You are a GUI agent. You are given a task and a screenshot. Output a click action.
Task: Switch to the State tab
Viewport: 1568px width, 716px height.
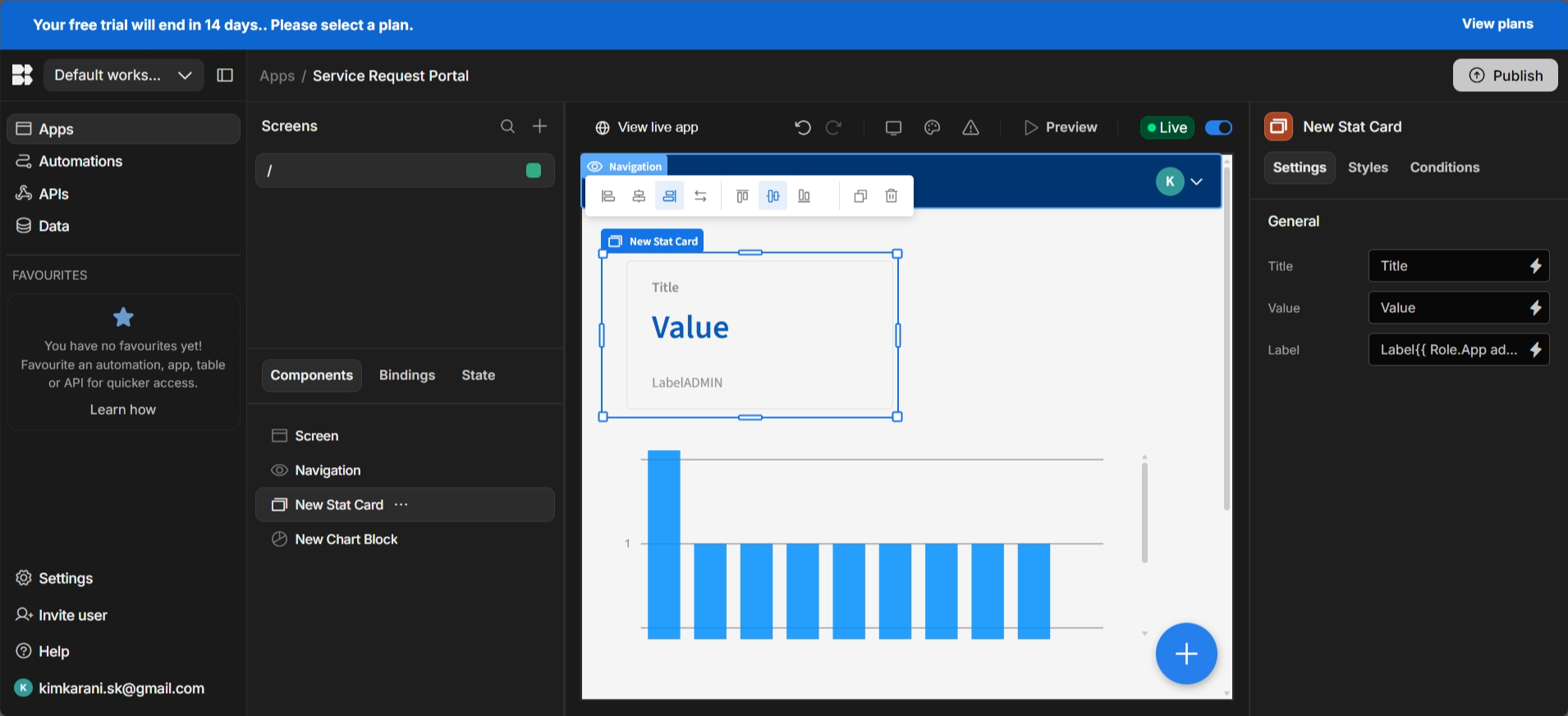point(478,375)
